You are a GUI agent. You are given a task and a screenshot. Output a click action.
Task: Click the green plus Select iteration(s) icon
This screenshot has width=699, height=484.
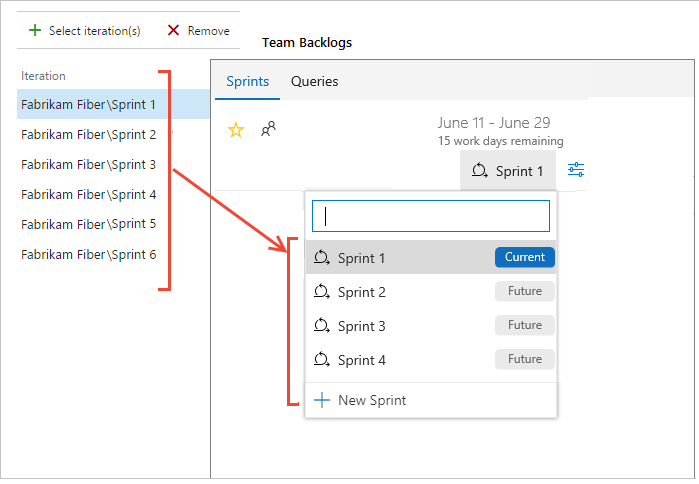point(36,30)
